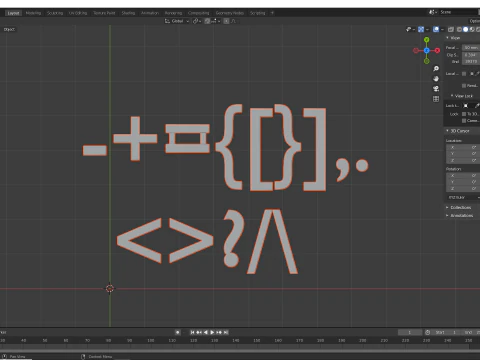Switch to the Sculpting workspace tab

(x=55, y=13)
